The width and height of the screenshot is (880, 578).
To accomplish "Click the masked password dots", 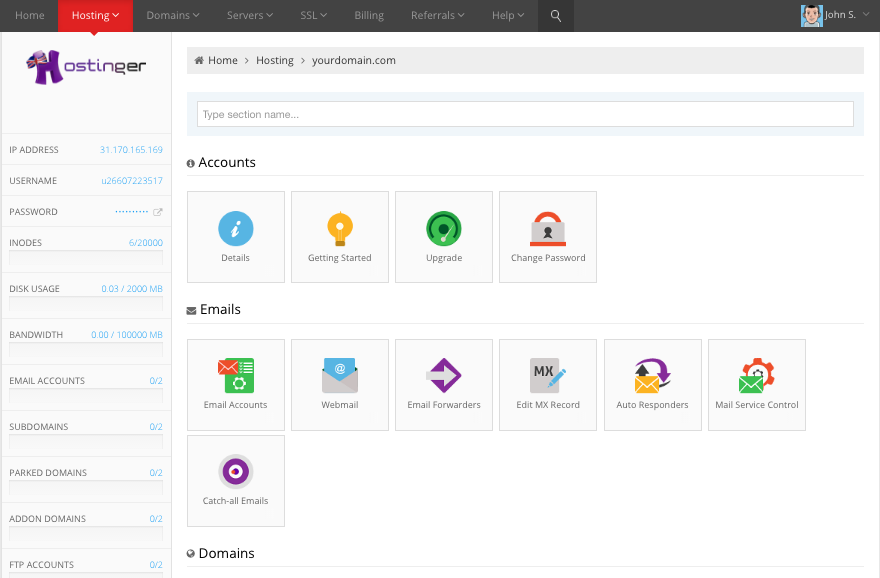I will point(131,212).
